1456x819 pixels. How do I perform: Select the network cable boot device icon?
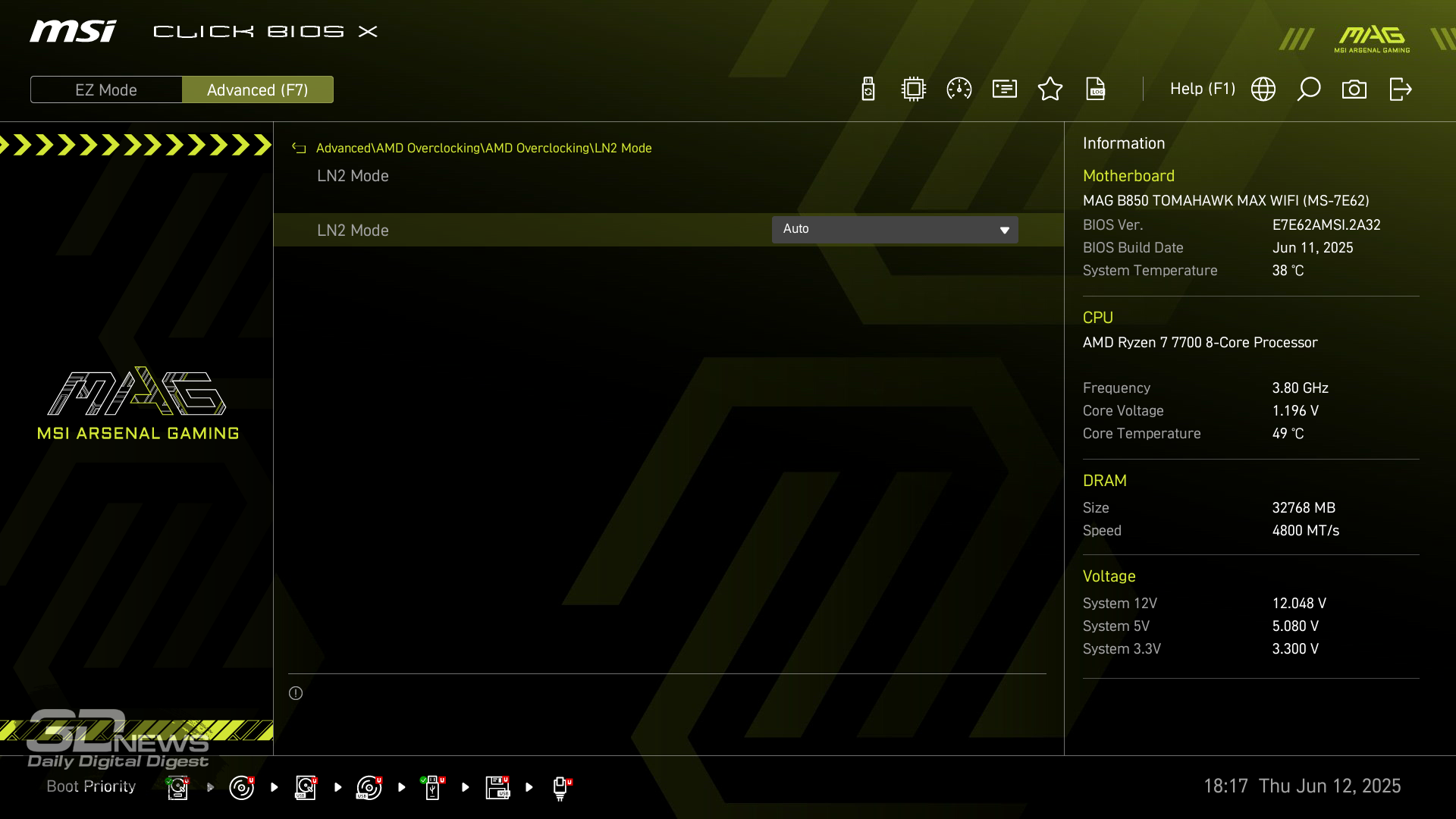pos(561,788)
